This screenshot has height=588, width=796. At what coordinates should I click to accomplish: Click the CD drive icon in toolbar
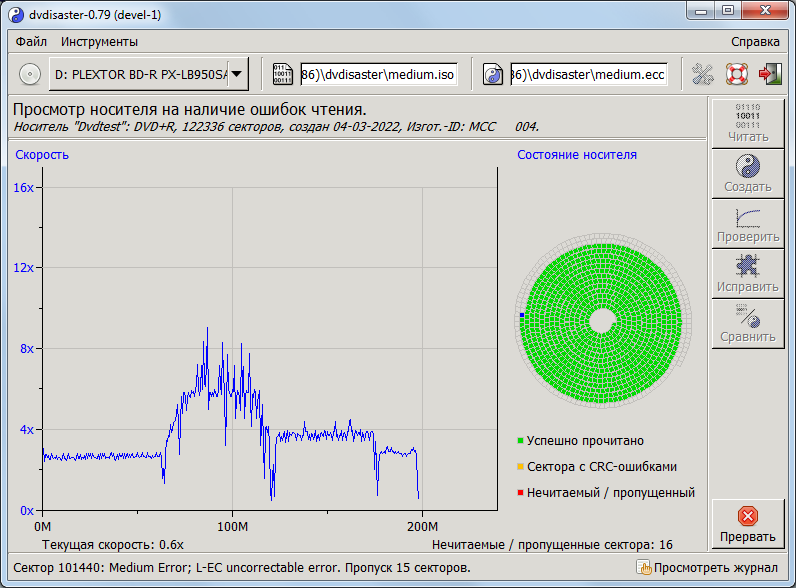(x=30, y=74)
